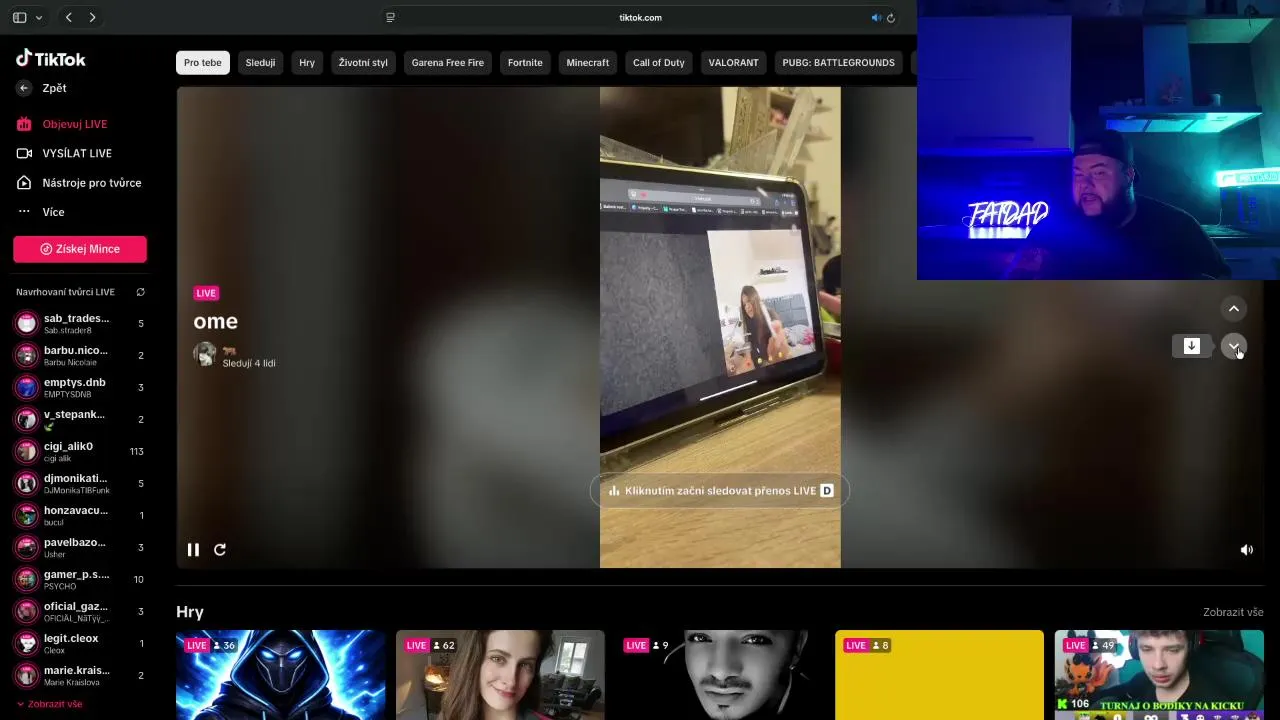Click Zobrazit vše for Hry

1233,612
